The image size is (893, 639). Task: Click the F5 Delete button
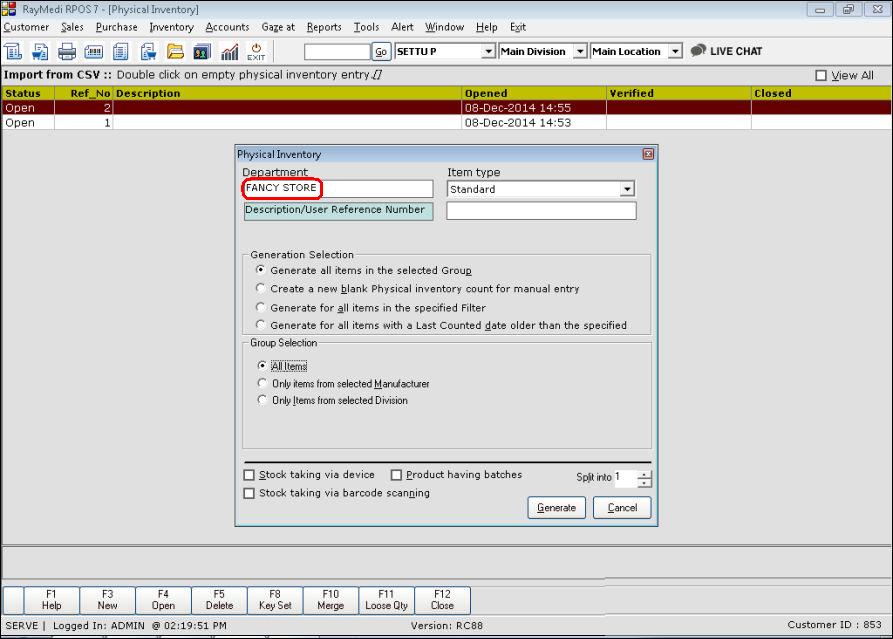point(219,600)
